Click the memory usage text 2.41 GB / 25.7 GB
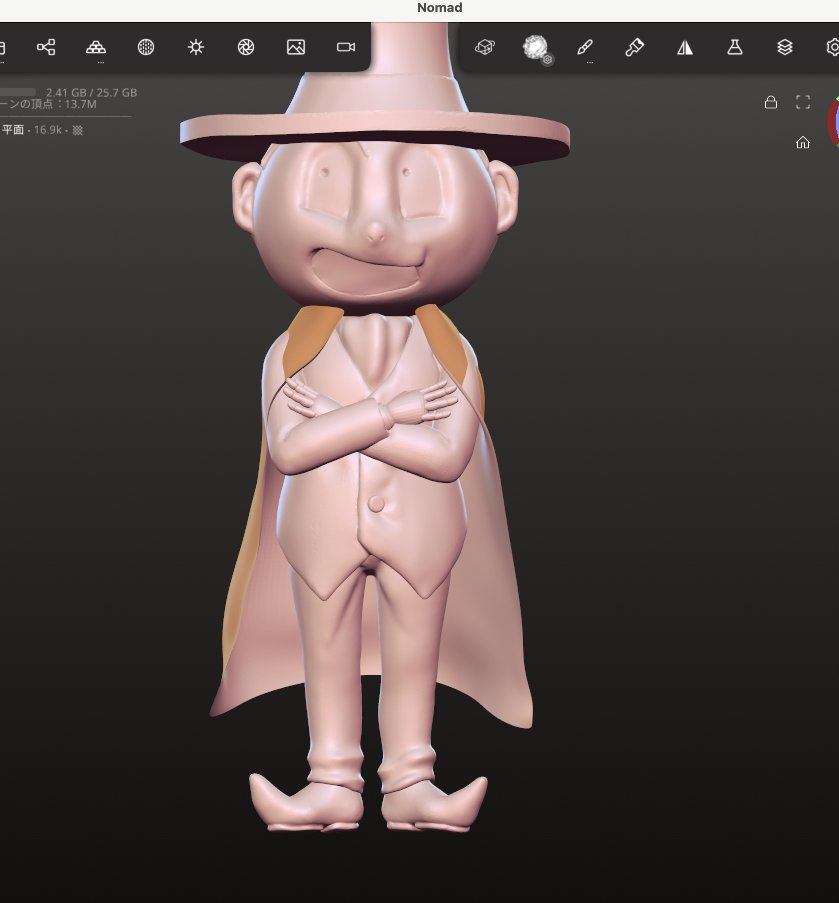The width and height of the screenshot is (839, 903). 92,92
